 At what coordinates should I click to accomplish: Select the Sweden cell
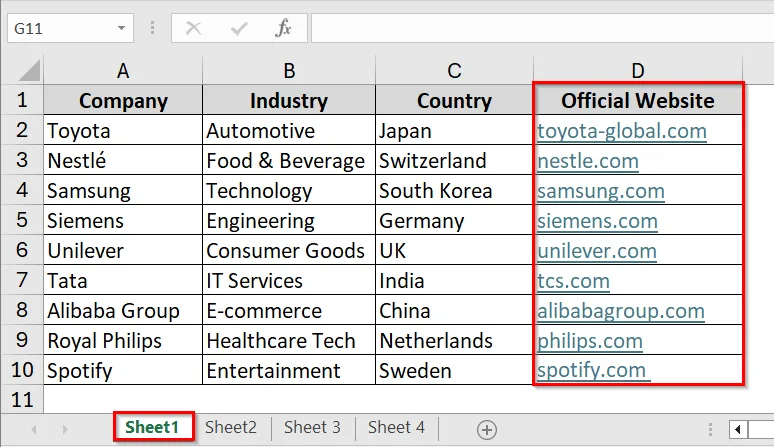tap(454, 370)
